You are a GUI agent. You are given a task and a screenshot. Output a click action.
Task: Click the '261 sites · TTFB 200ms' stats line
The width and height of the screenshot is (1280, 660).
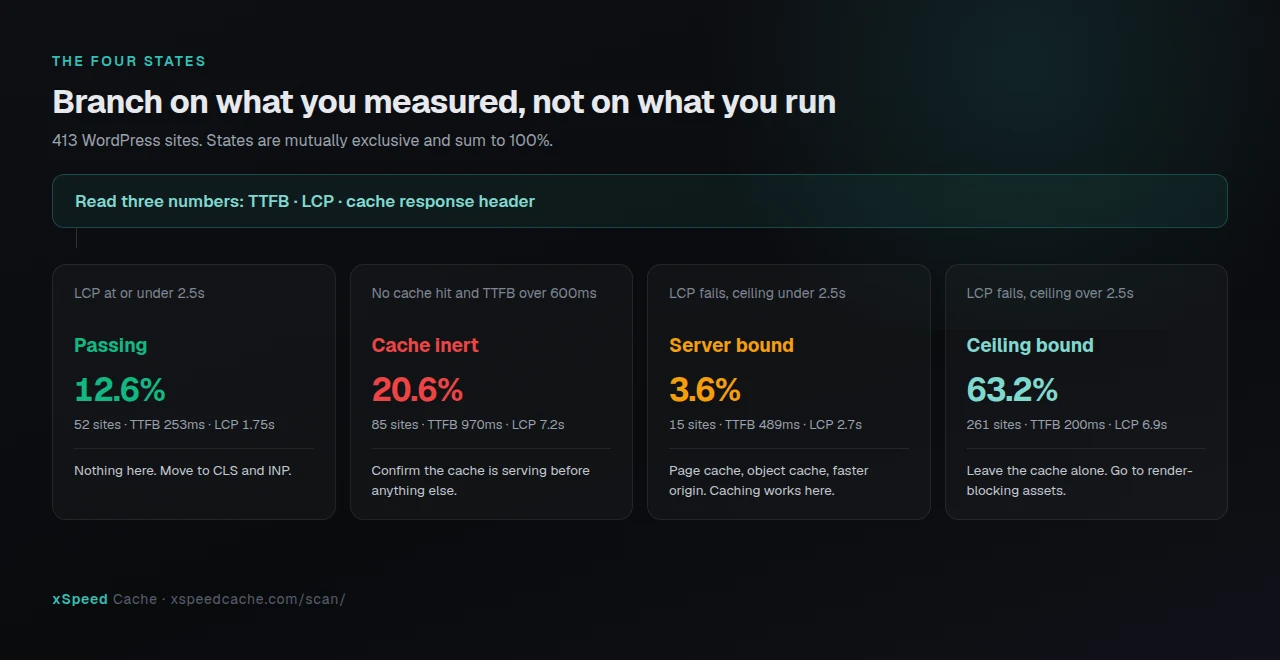[1067, 425]
